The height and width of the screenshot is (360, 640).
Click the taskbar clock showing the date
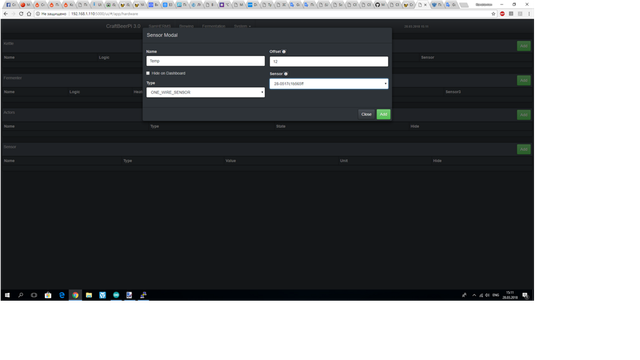(510, 295)
